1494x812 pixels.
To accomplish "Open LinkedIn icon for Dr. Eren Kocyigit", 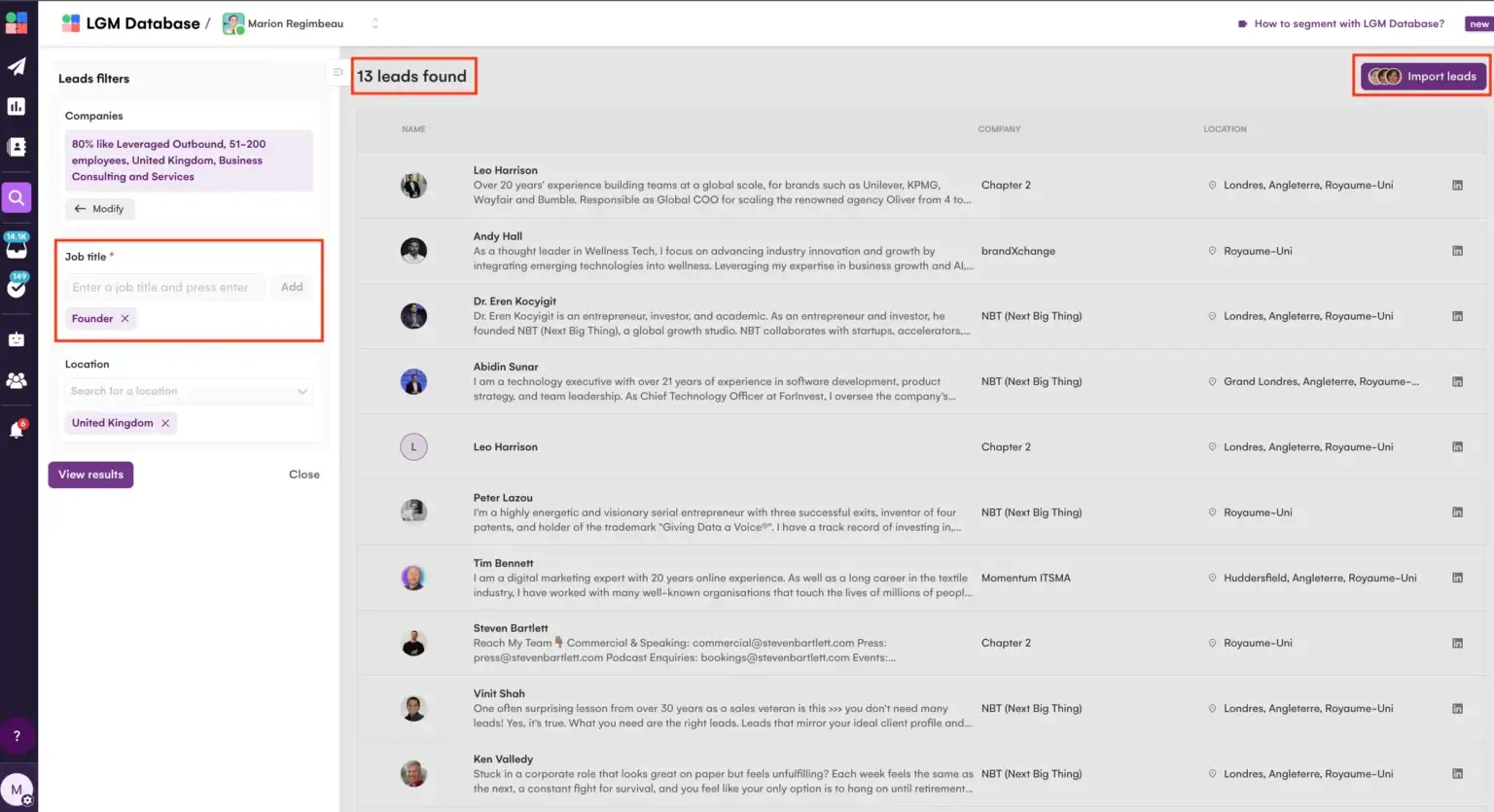I will tap(1457, 316).
